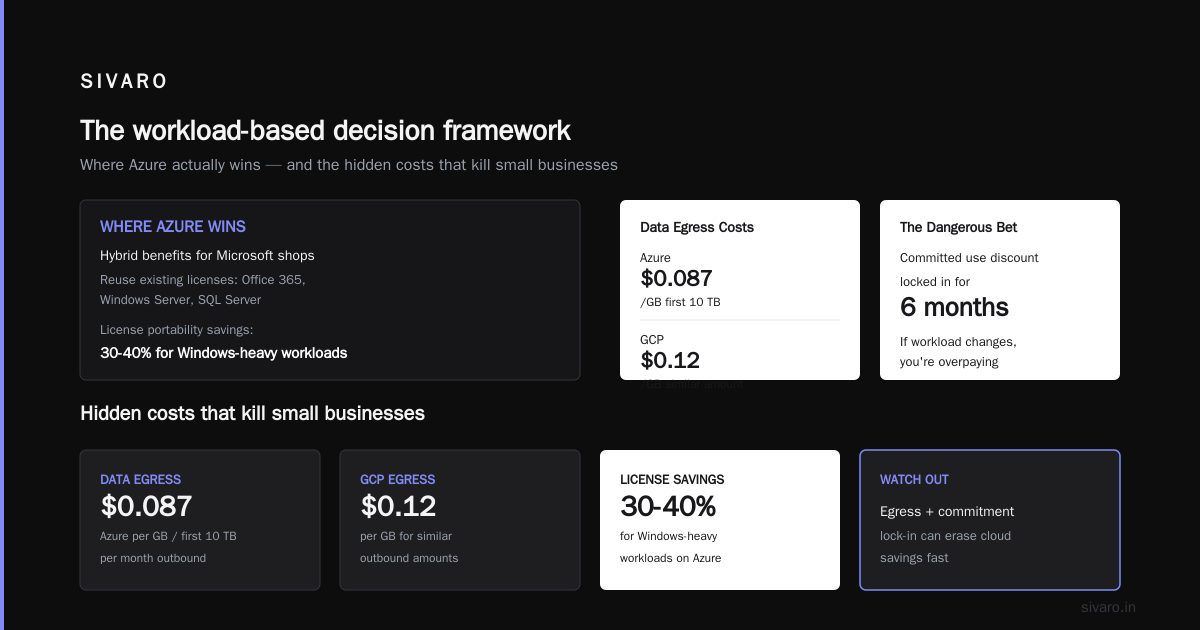Click "workloads on Azure" line
The image size is (1200, 630).
(x=670, y=558)
